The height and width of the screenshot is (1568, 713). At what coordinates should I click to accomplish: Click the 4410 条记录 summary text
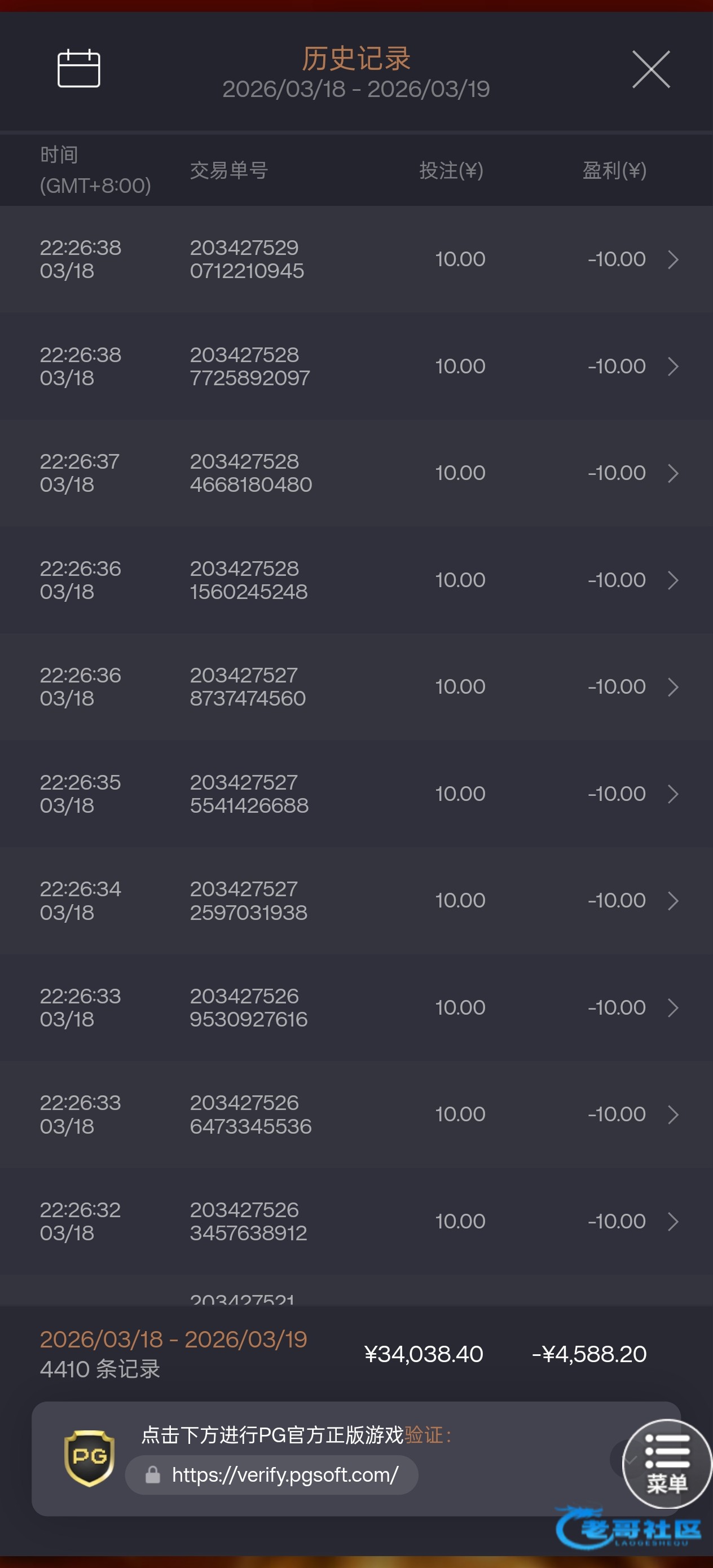click(100, 1369)
